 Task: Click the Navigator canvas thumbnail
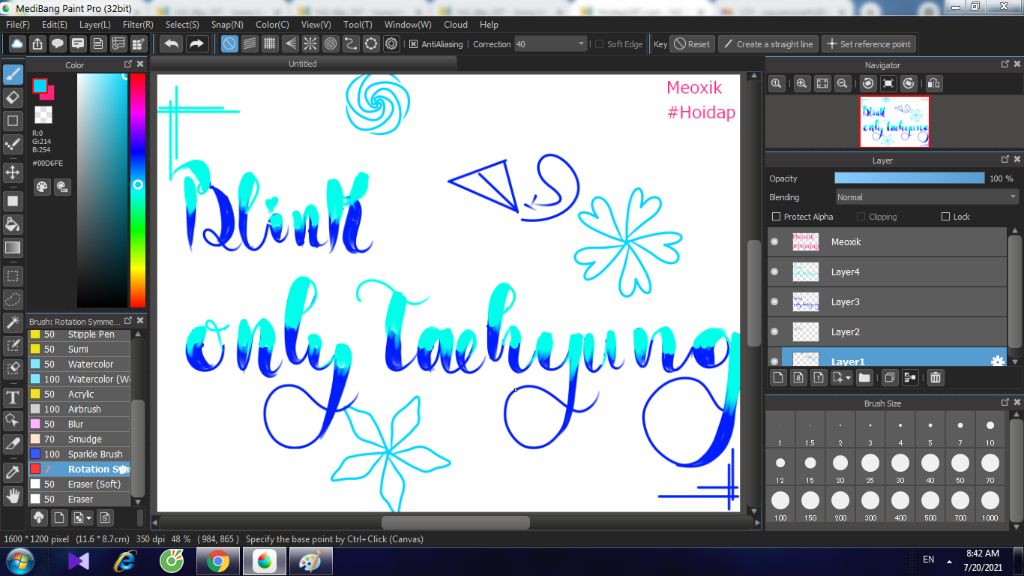[894, 121]
